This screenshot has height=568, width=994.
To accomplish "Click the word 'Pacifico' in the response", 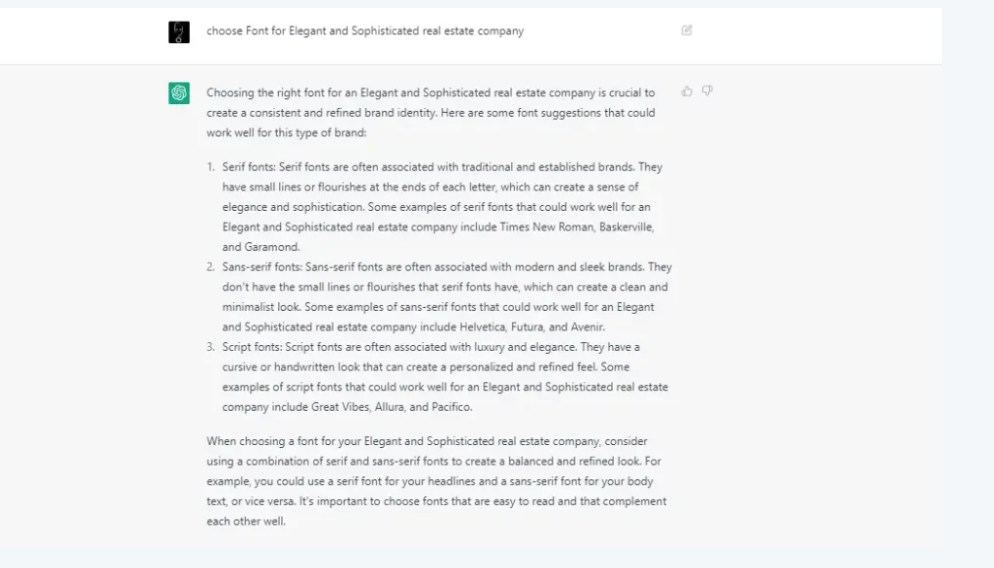I will coord(451,407).
